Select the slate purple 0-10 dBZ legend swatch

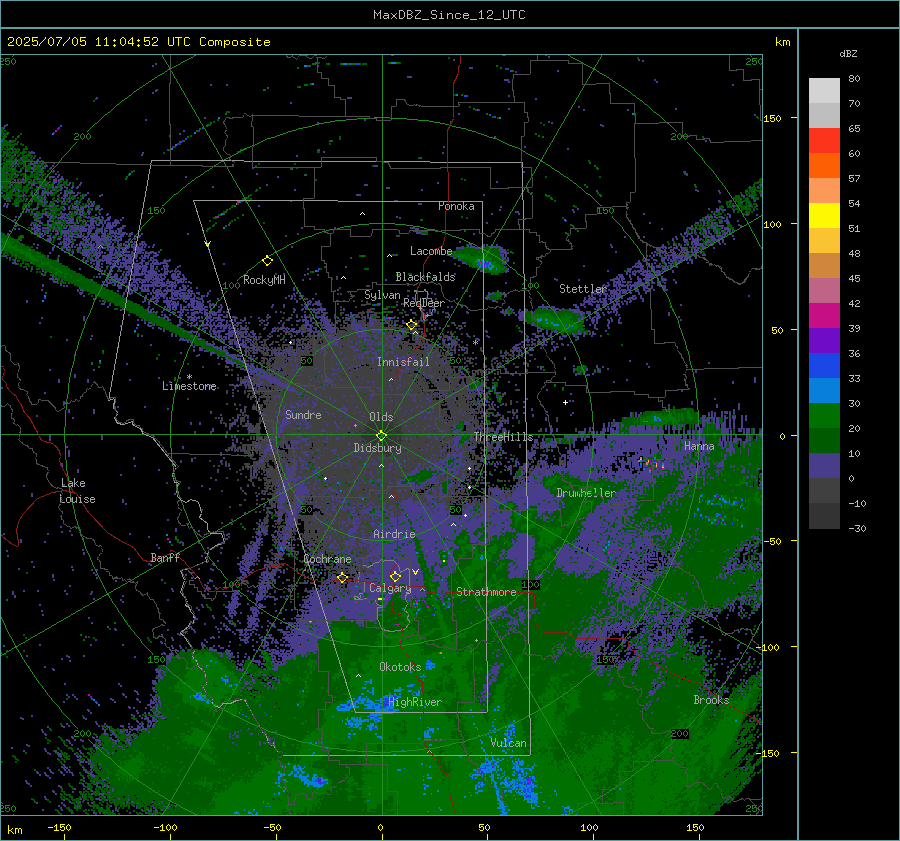824,465
